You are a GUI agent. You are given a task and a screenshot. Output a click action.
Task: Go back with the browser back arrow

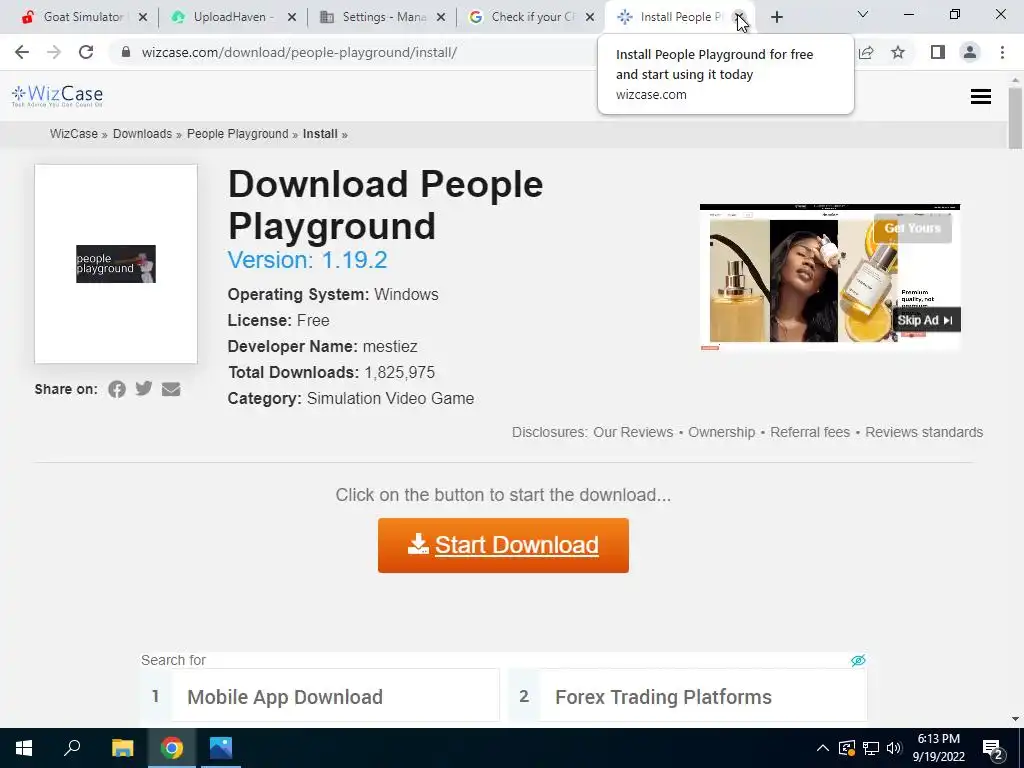[x=22, y=52]
